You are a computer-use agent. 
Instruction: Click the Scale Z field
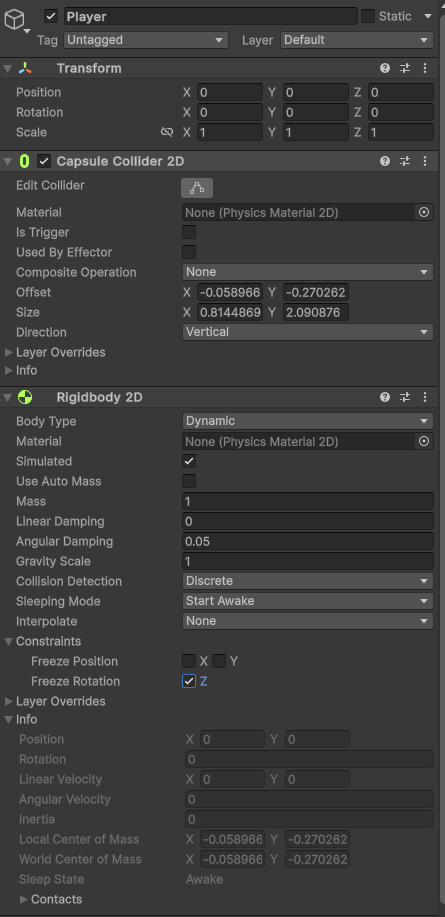tap(401, 132)
